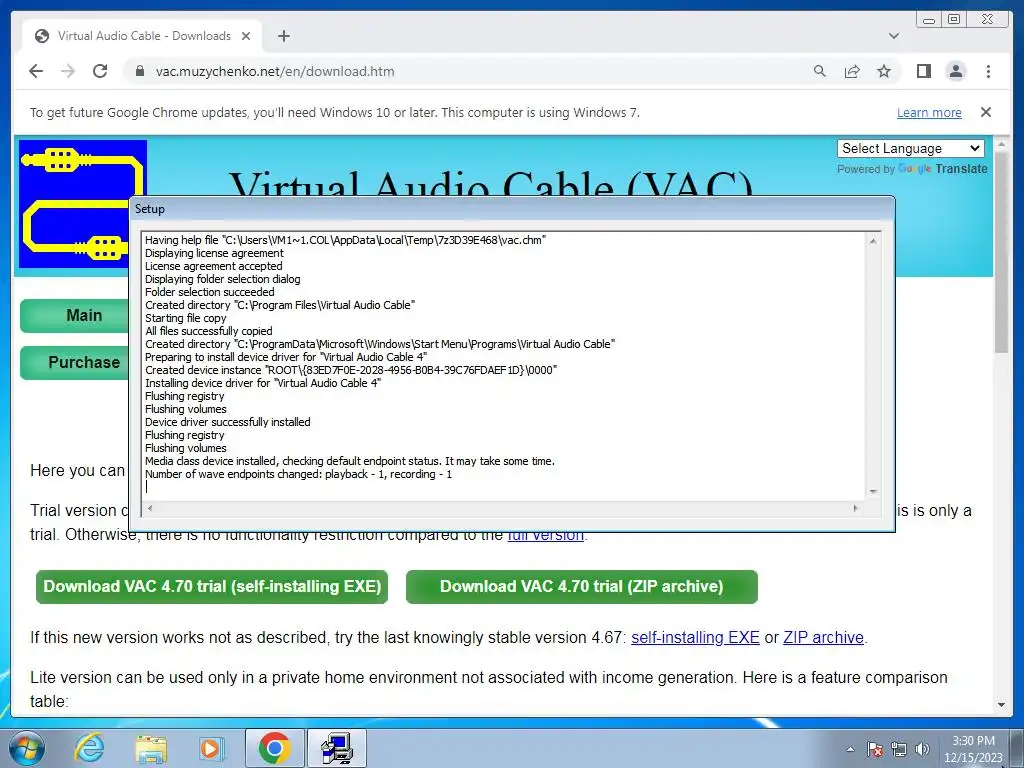This screenshot has width=1024, height=768.
Task: Open the network tray icon
Action: [x=899, y=749]
